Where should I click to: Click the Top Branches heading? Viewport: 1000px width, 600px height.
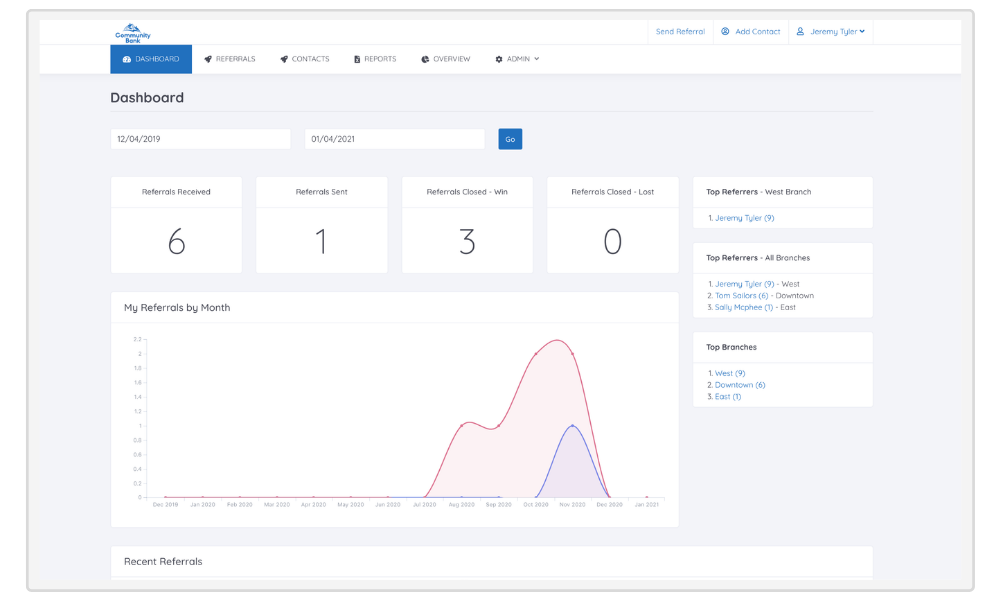tap(732, 348)
